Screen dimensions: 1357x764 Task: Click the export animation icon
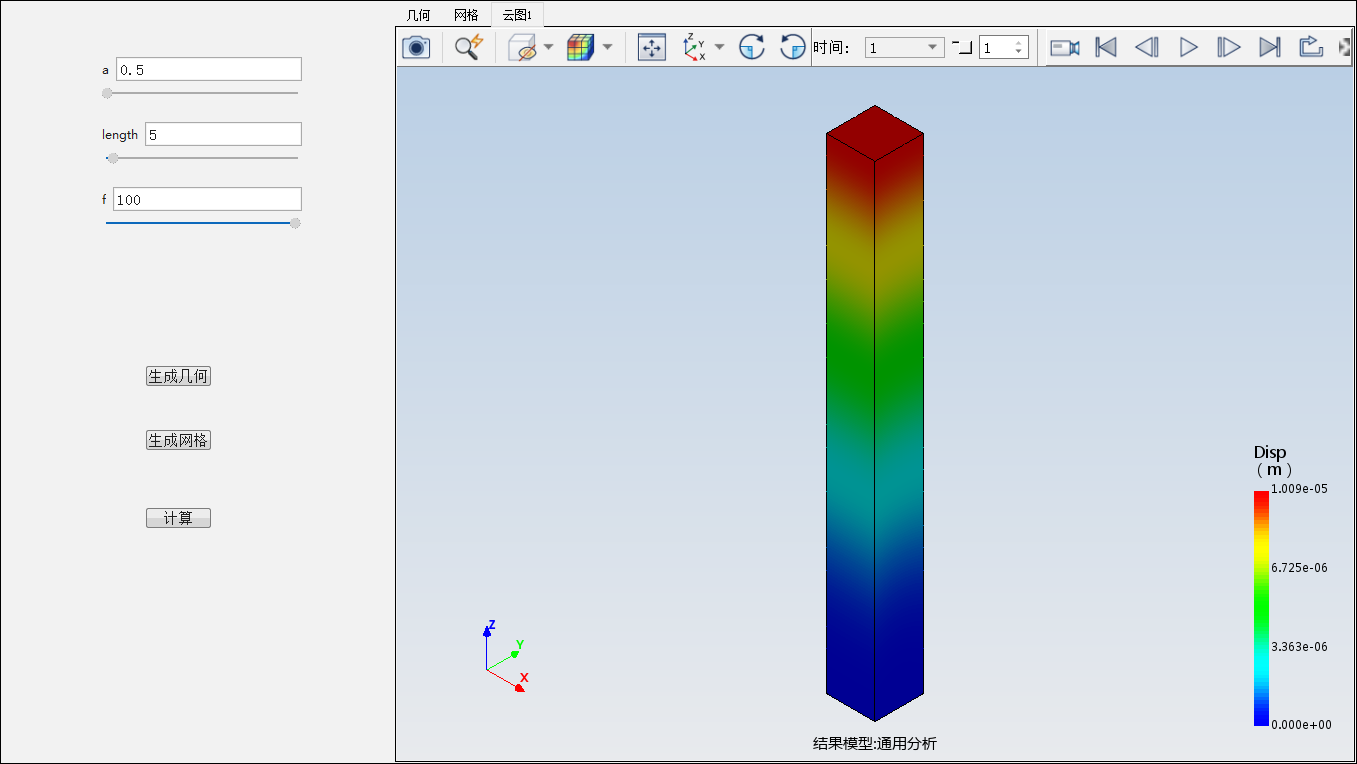click(1311, 47)
